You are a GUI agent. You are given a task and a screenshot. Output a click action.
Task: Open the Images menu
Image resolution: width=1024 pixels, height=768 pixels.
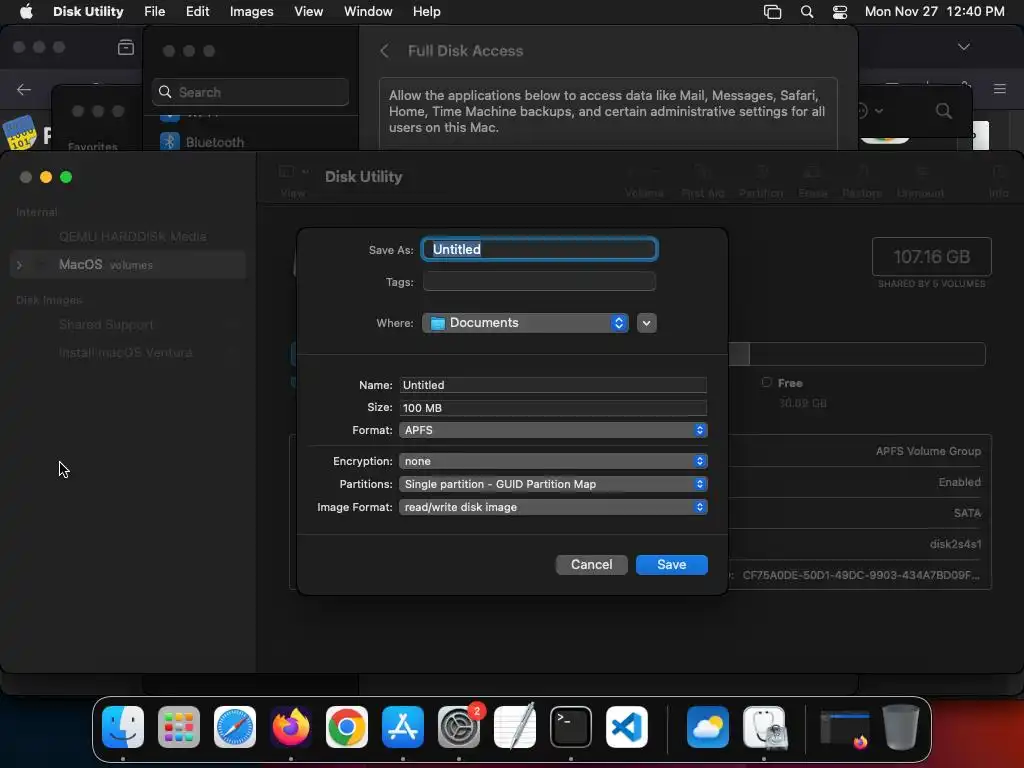tap(251, 12)
